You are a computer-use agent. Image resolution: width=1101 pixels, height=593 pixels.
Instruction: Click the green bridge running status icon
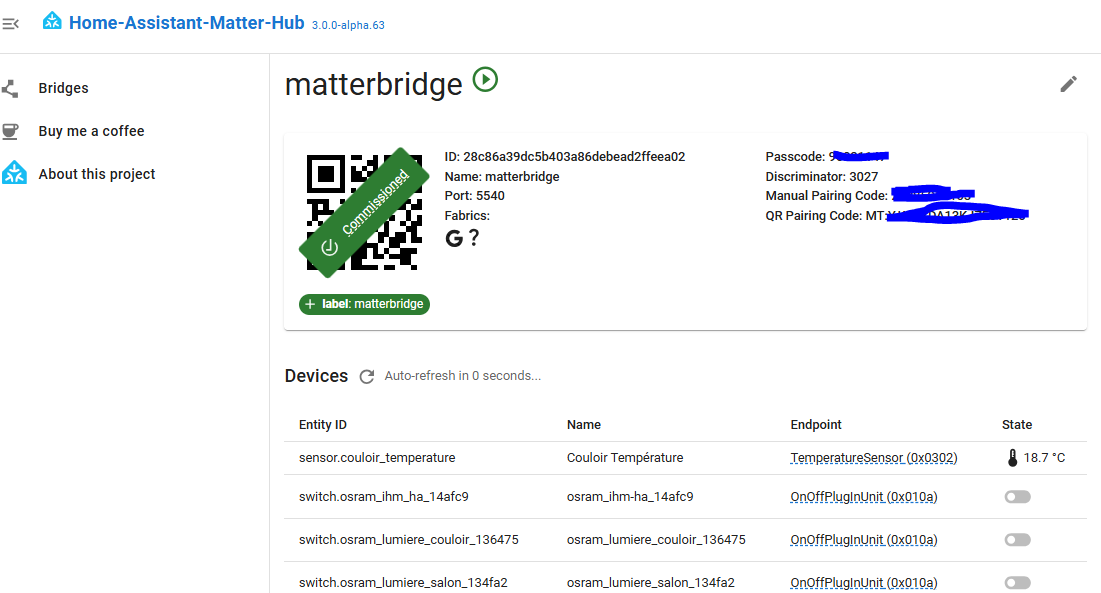click(485, 79)
